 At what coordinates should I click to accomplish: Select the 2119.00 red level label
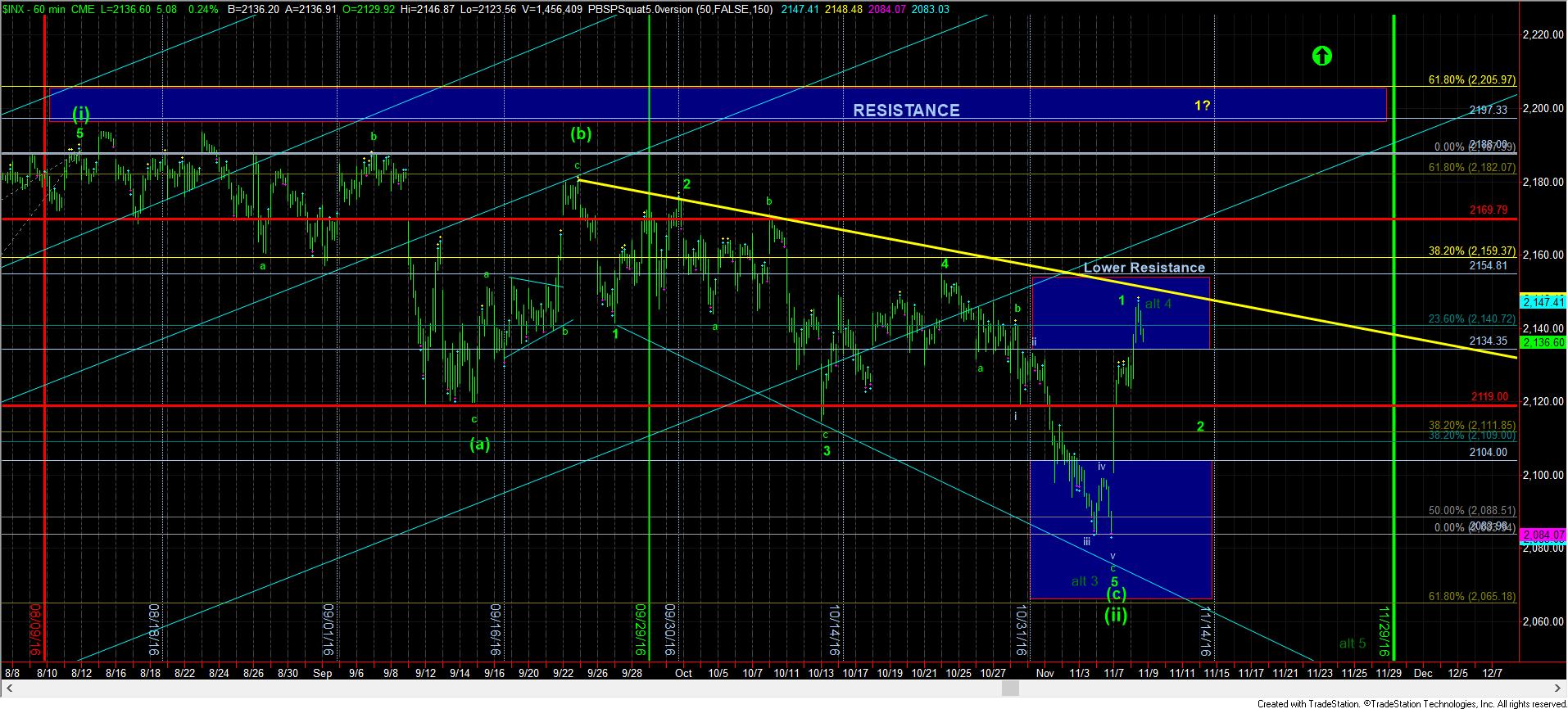tap(1489, 397)
